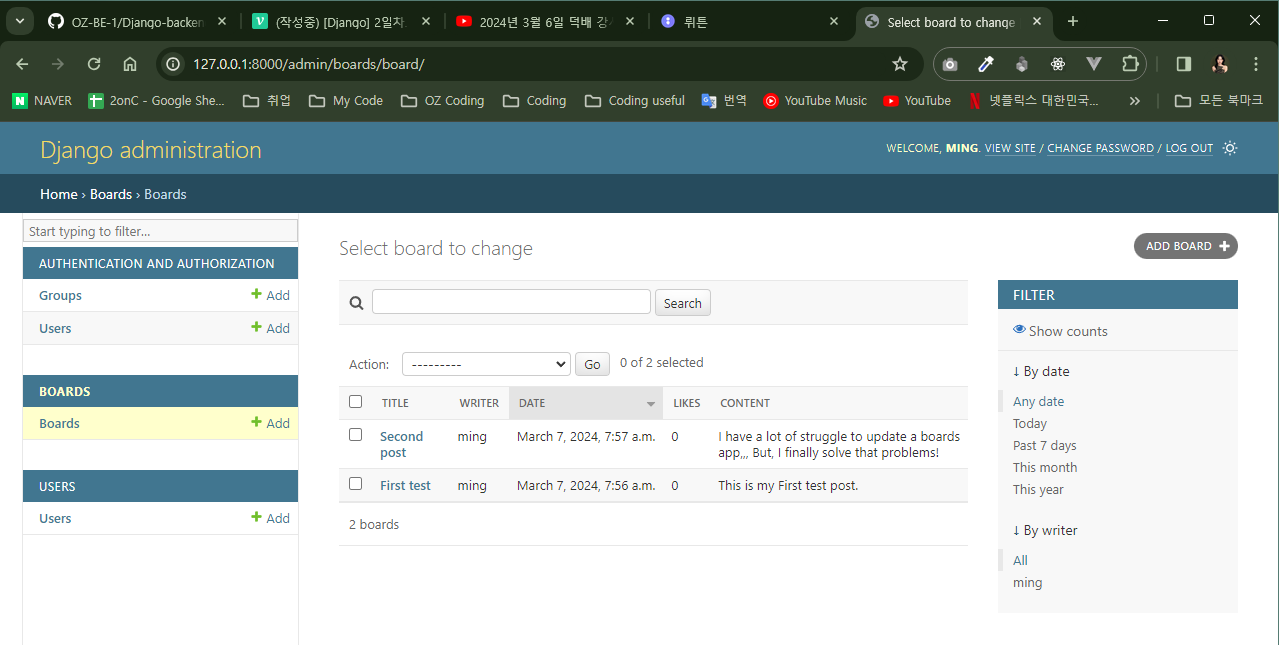Check the select-all checkbox in the table header

(x=355, y=401)
